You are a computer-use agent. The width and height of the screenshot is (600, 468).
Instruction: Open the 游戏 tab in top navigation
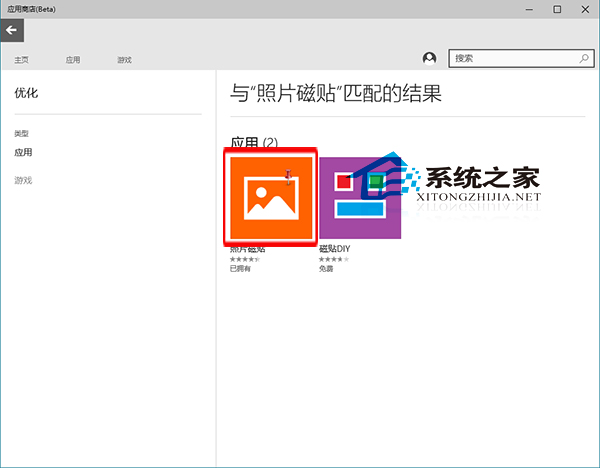pyautogui.click(x=124, y=60)
